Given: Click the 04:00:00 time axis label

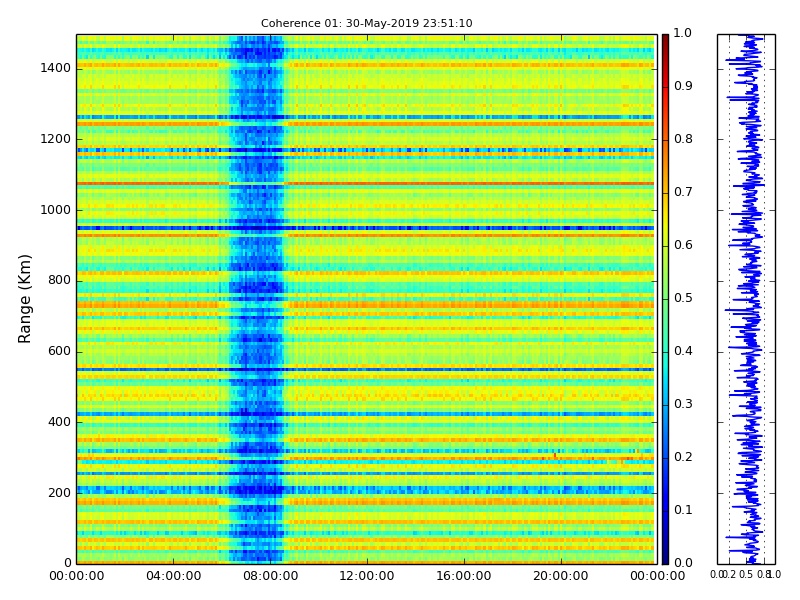Looking at the screenshot, I should click(173, 576).
